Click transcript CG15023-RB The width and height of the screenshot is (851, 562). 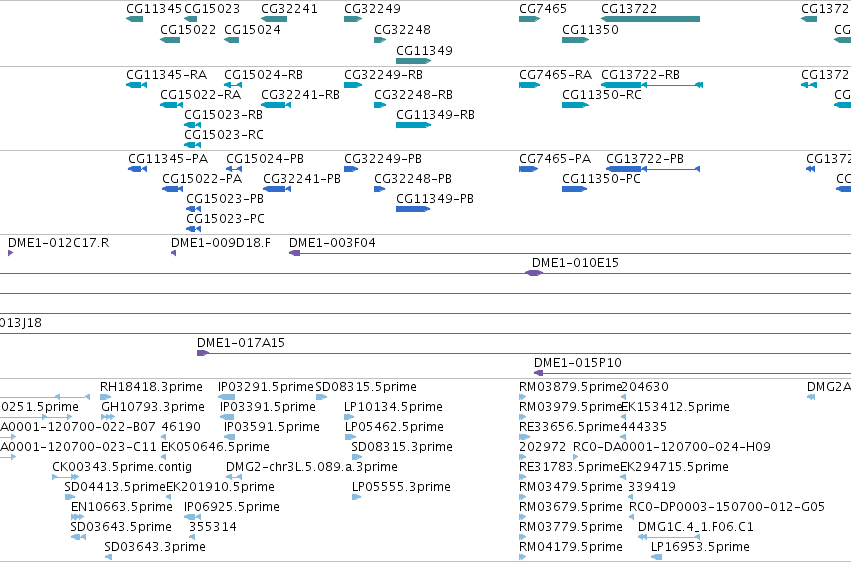click(x=223, y=115)
